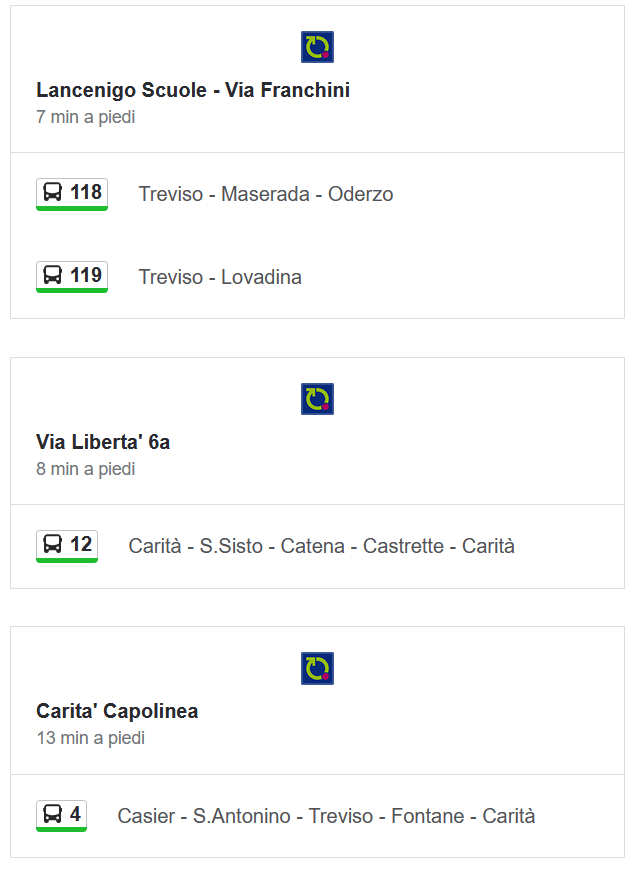Screen dimensions: 633x870
Task: Click the bus icon in the 118 badge
Action: pyautogui.click(x=53, y=192)
